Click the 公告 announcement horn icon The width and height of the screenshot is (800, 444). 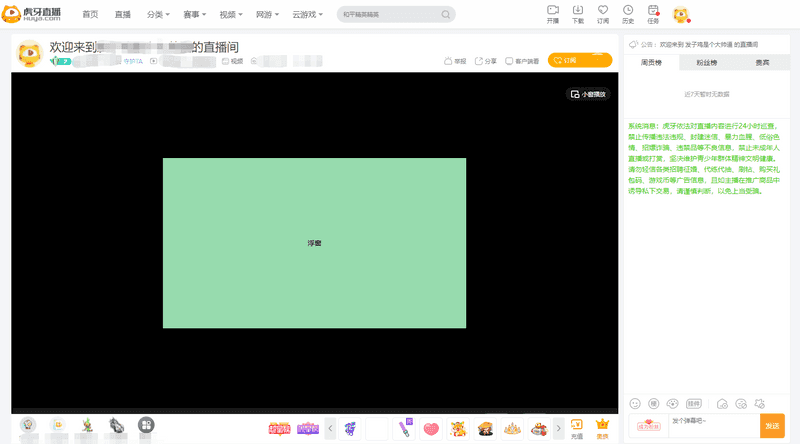(x=633, y=44)
